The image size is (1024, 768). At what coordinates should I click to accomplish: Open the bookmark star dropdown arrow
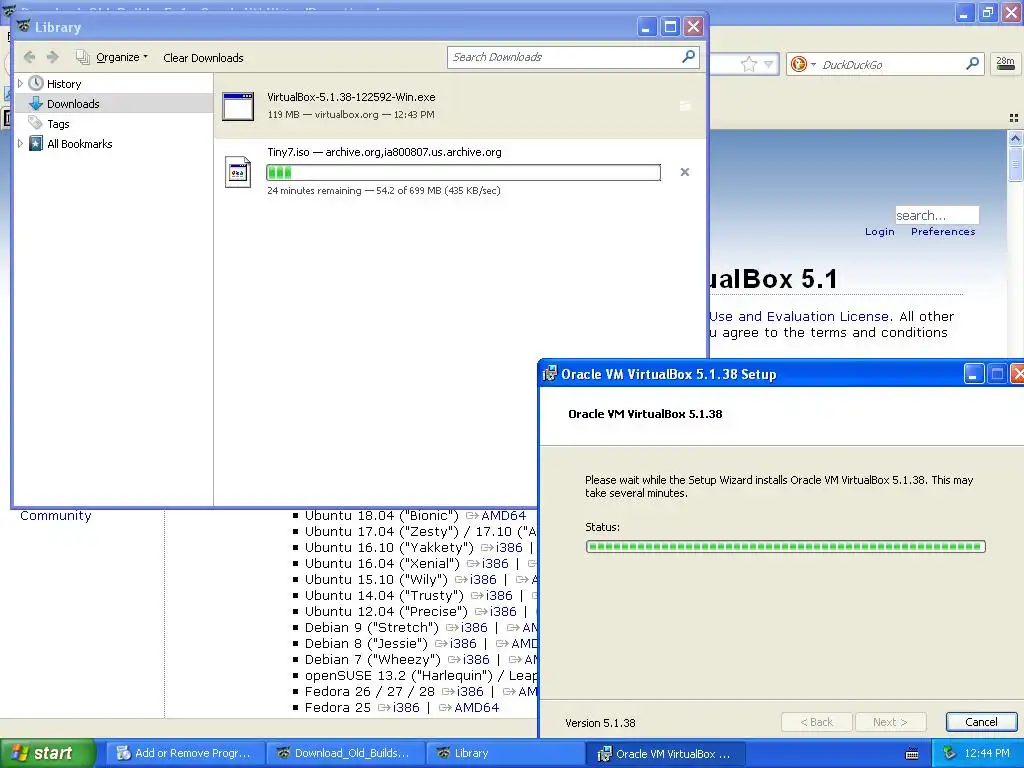click(x=769, y=64)
